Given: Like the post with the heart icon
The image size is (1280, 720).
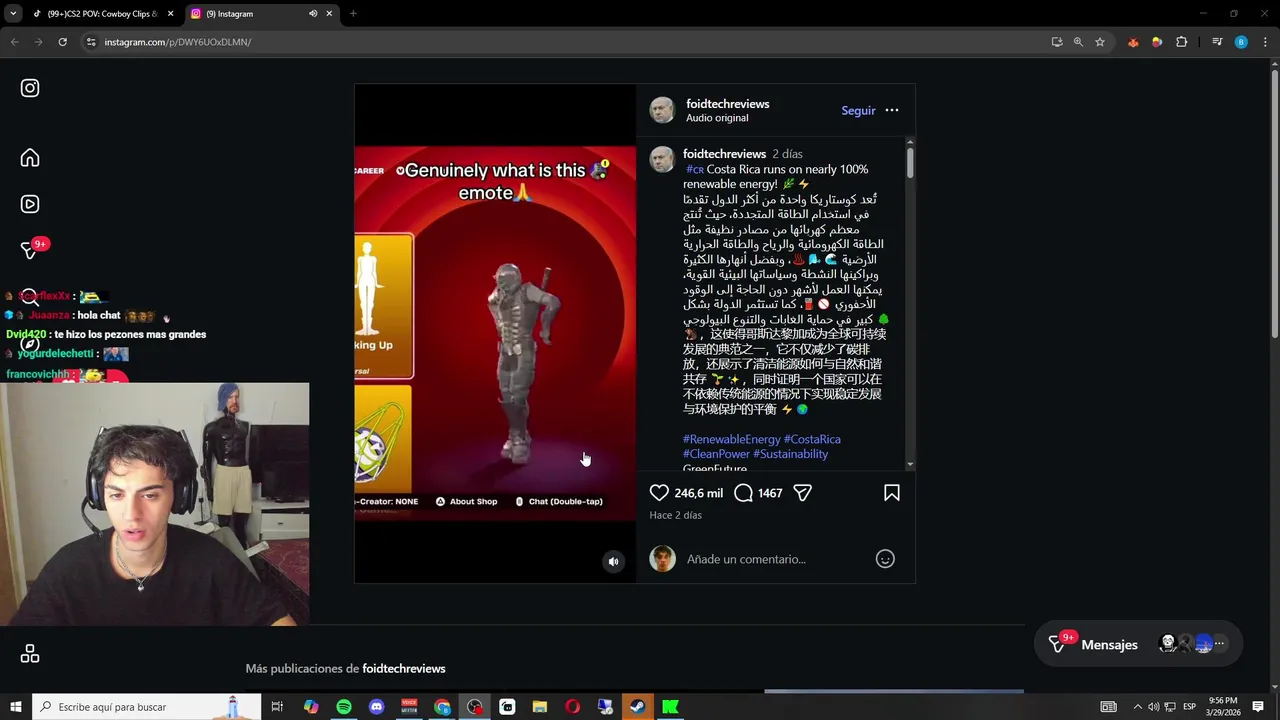Looking at the screenshot, I should [x=659, y=493].
